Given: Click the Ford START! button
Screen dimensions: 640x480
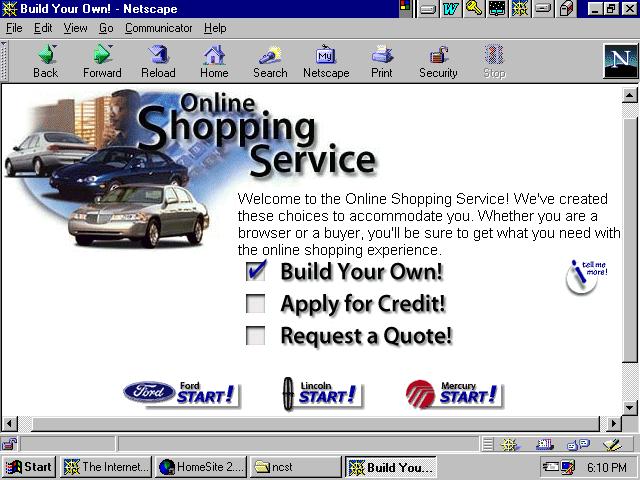Looking at the screenshot, I should click(181, 393).
